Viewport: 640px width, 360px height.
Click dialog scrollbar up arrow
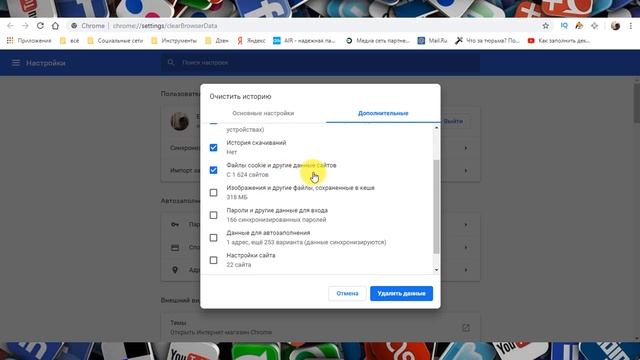(x=436, y=128)
